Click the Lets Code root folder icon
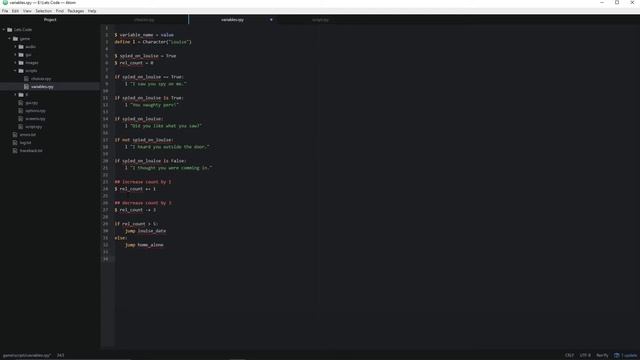 click(10, 30)
